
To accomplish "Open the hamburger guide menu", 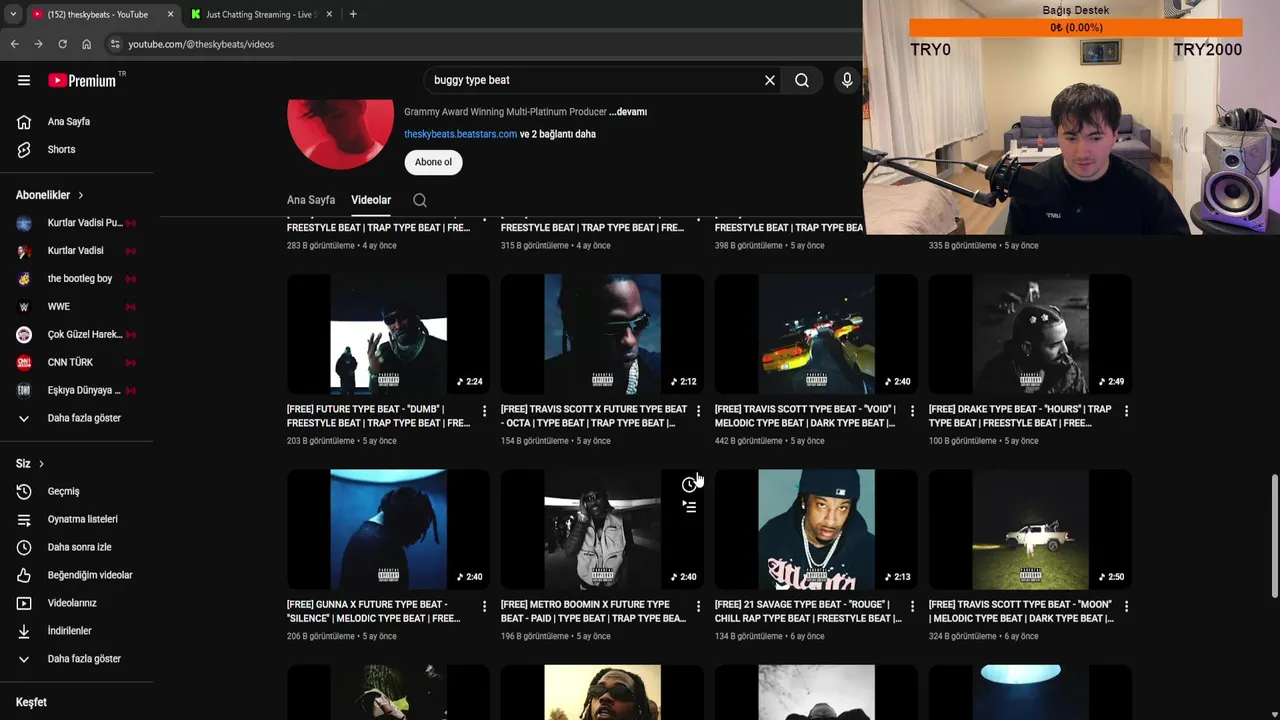I will click(24, 80).
